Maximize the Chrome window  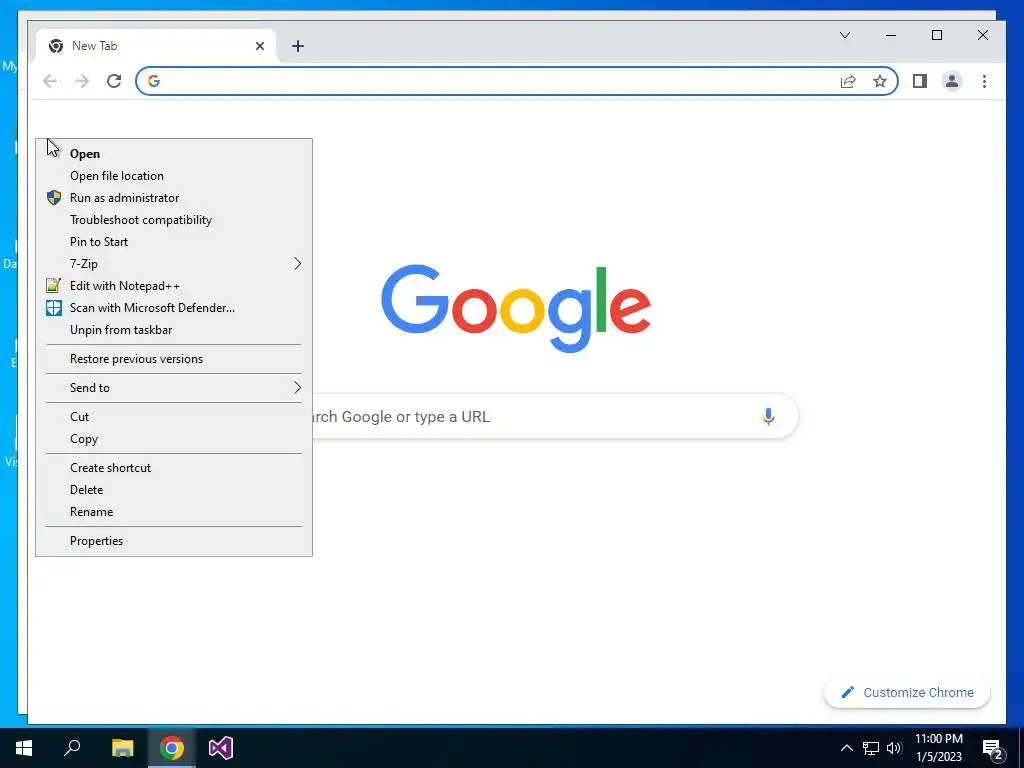click(x=936, y=35)
